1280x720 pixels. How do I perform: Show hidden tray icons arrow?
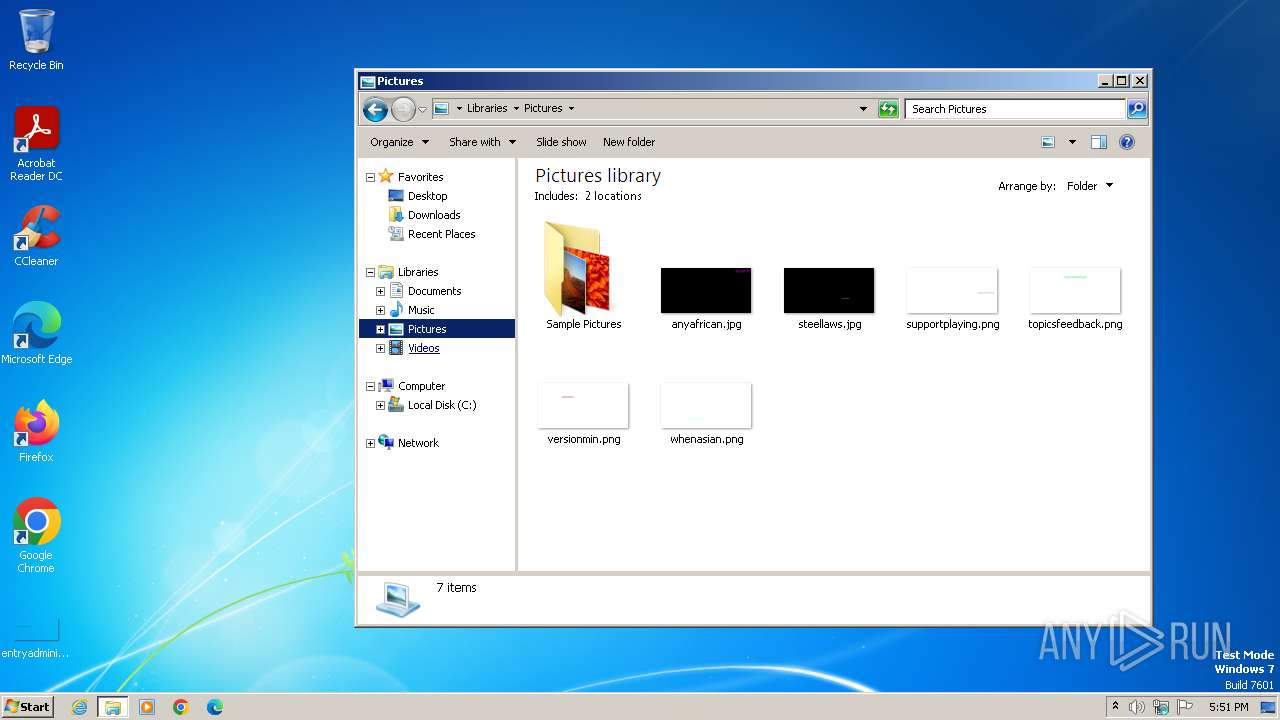click(x=1115, y=706)
